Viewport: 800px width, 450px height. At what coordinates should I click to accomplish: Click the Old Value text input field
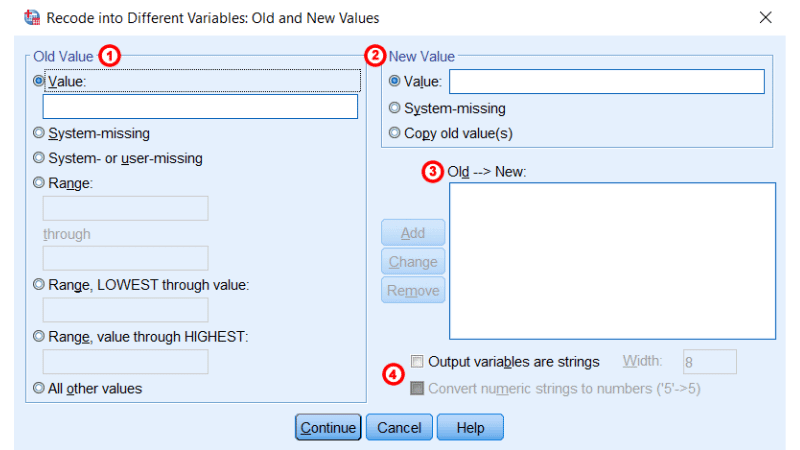pyautogui.click(x=200, y=107)
